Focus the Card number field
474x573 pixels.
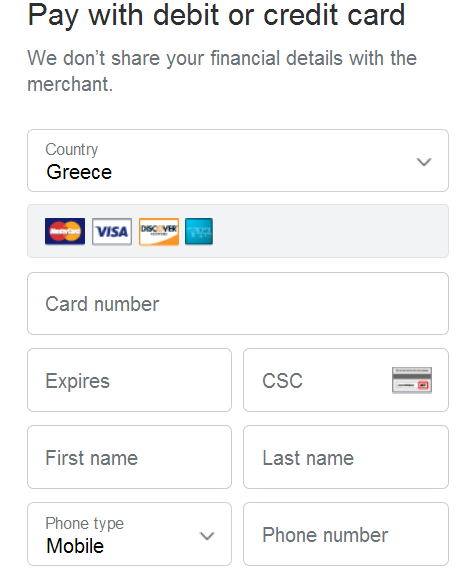tap(238, 303)
